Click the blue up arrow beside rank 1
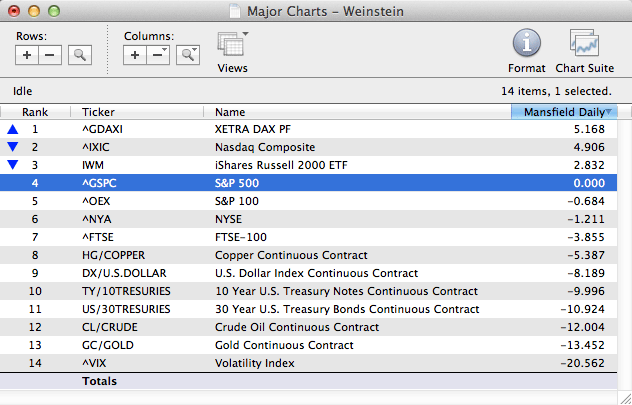The height and width of the screenshot is (405, 632). pos(13,129)
